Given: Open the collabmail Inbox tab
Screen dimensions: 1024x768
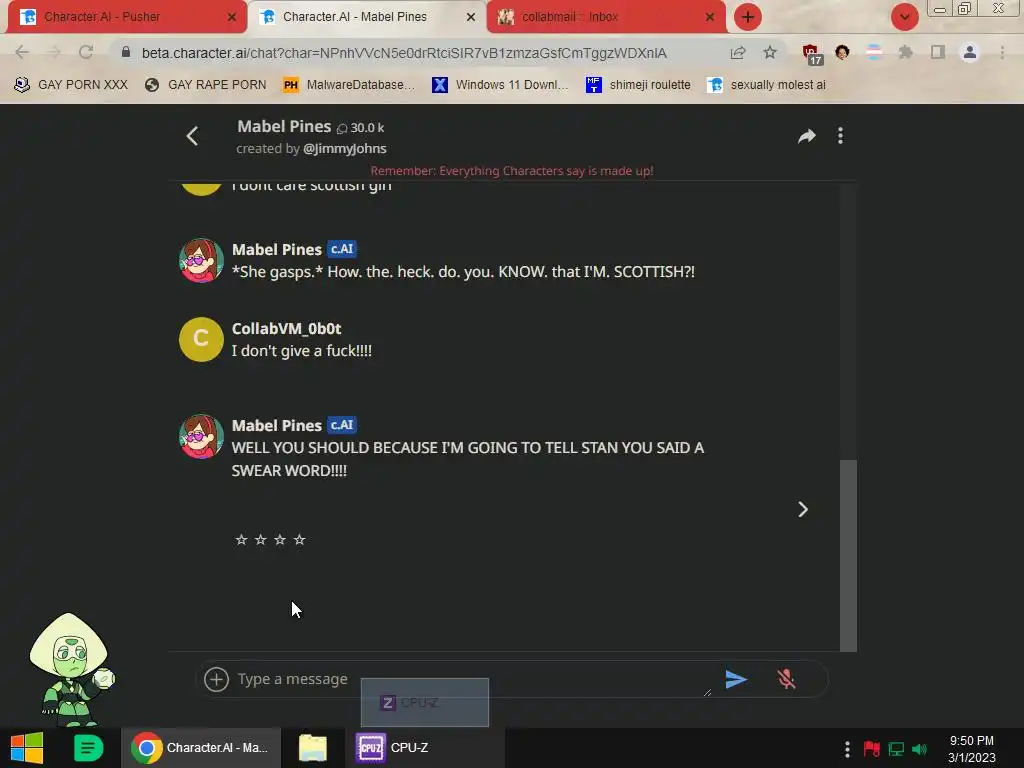Looking at the screenshot, I should coord(605,17).
